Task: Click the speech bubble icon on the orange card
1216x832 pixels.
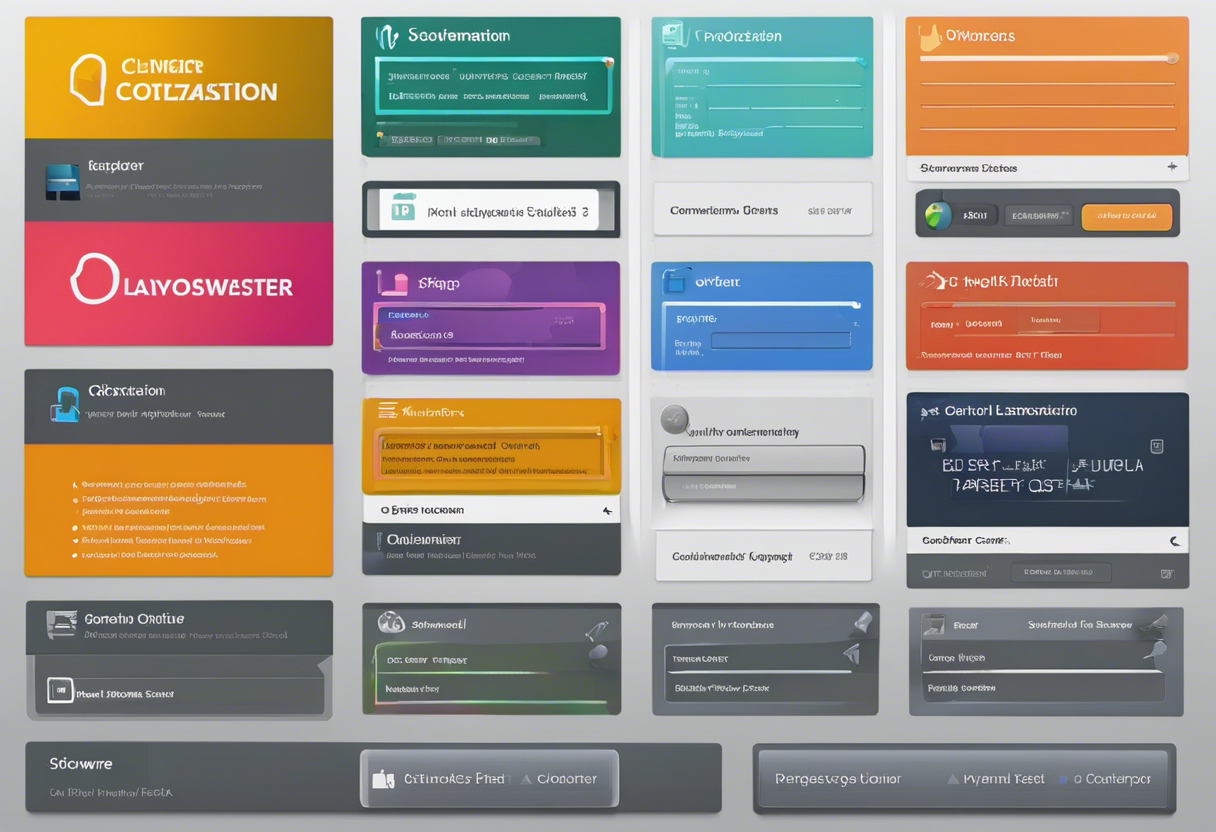Action: pos(930,35)
